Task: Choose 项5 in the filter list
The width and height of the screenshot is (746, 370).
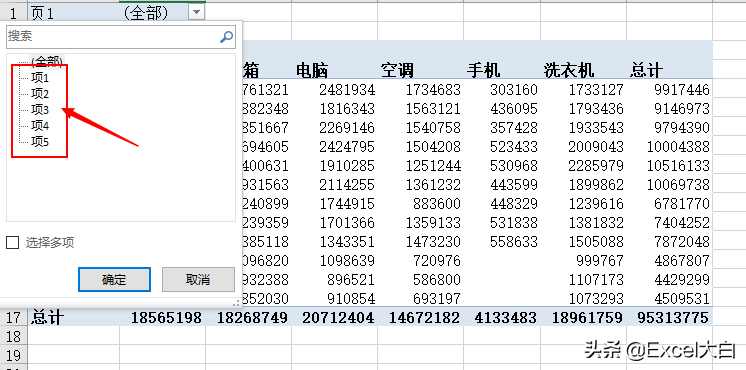Action: pos(40,141)
